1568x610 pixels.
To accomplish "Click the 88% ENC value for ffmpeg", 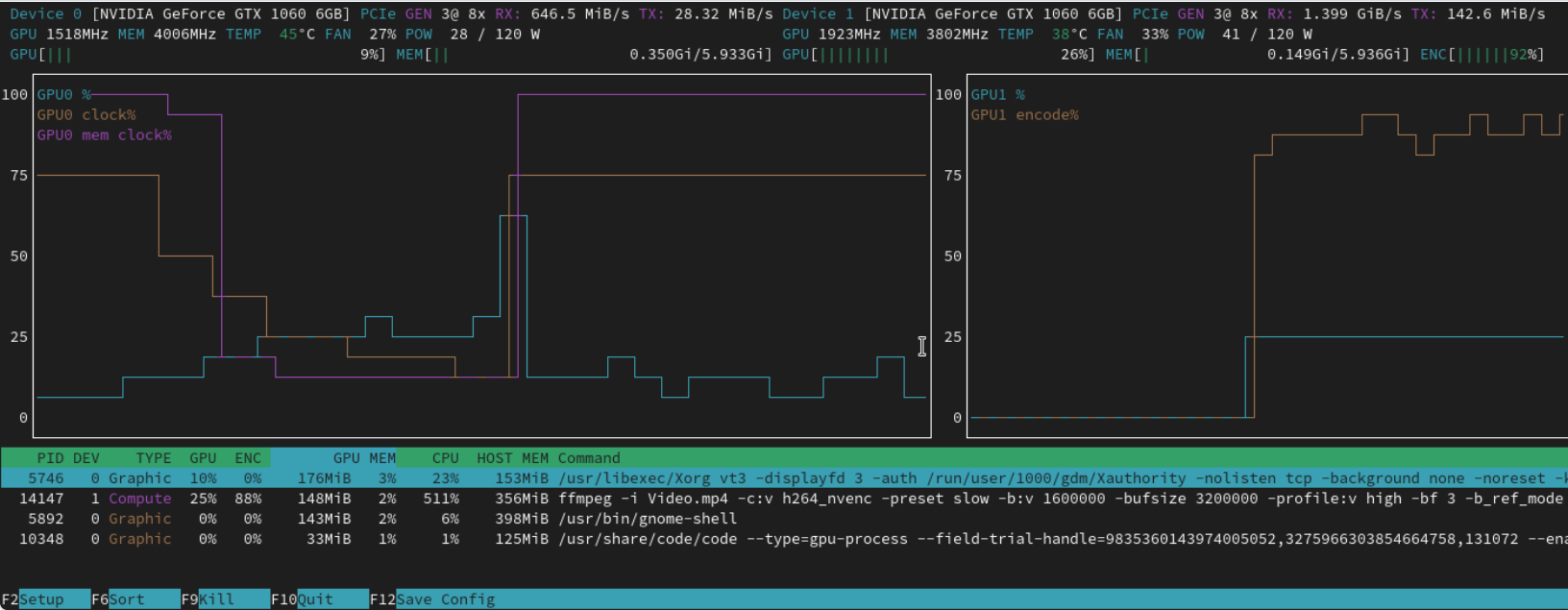I will pos(248,499).
